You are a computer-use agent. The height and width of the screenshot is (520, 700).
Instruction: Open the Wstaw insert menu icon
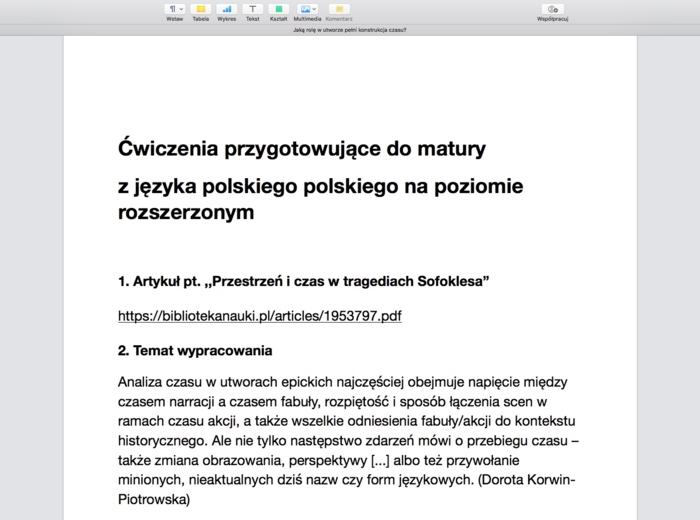(x=174, y=9)
